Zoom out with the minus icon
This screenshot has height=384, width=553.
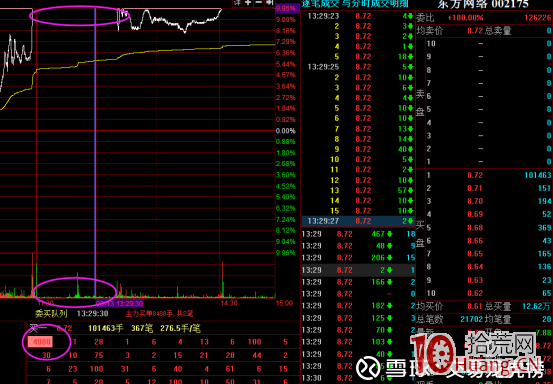[259, 2]
